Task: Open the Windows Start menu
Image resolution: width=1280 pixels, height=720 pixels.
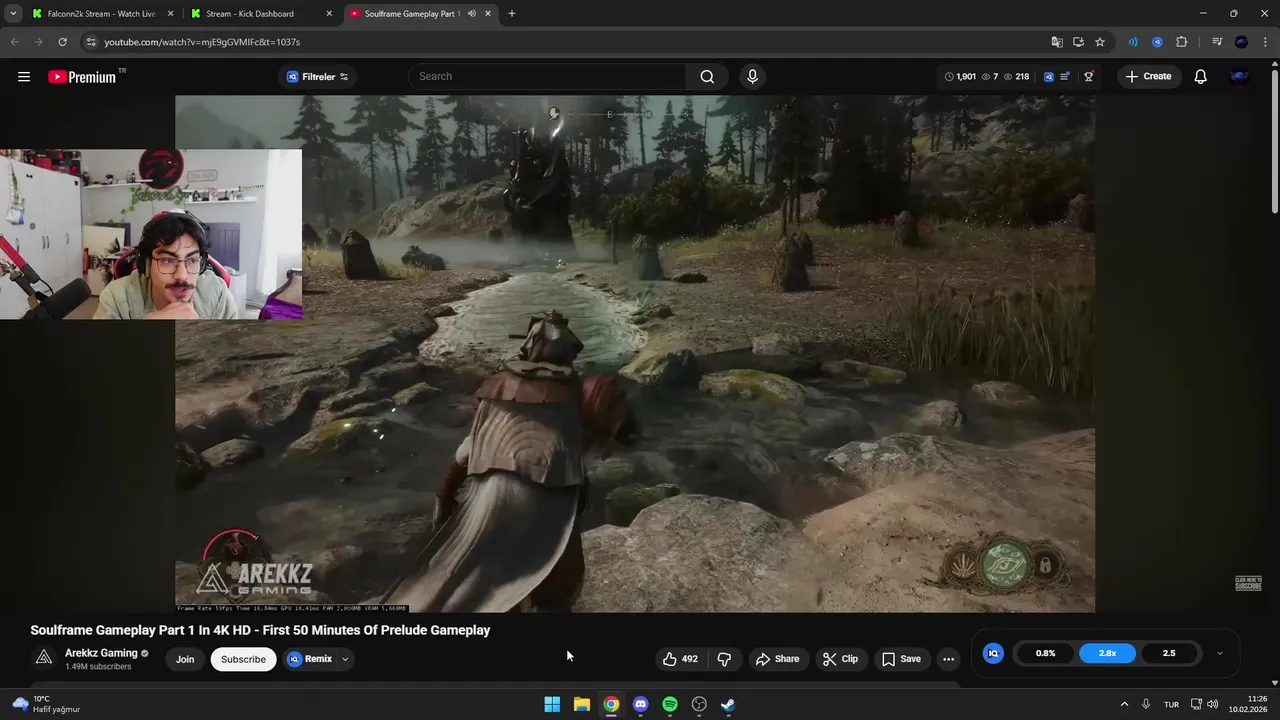Action: (552, 704)
